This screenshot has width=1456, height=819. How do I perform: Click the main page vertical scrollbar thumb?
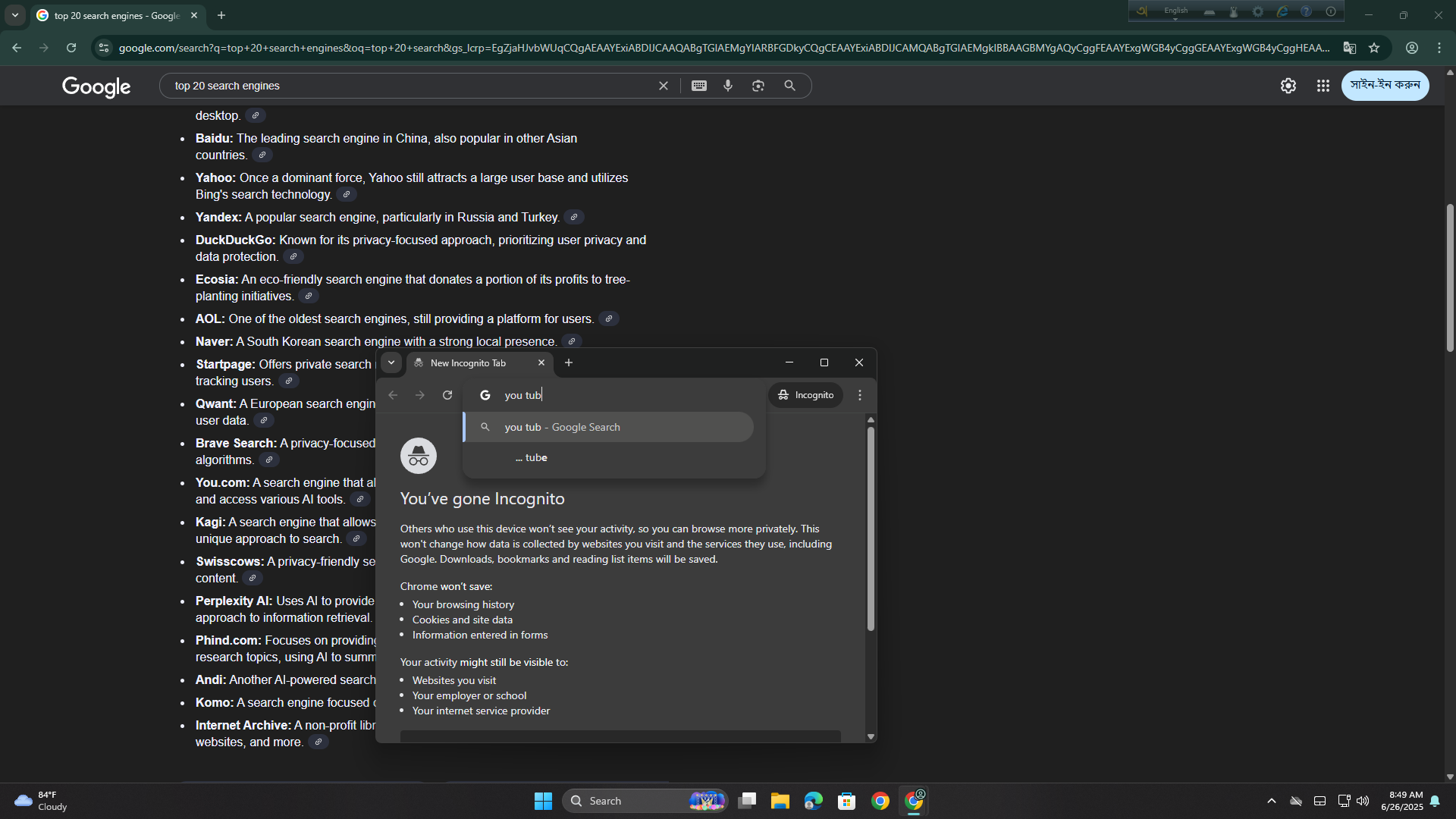coord(1450,278)
